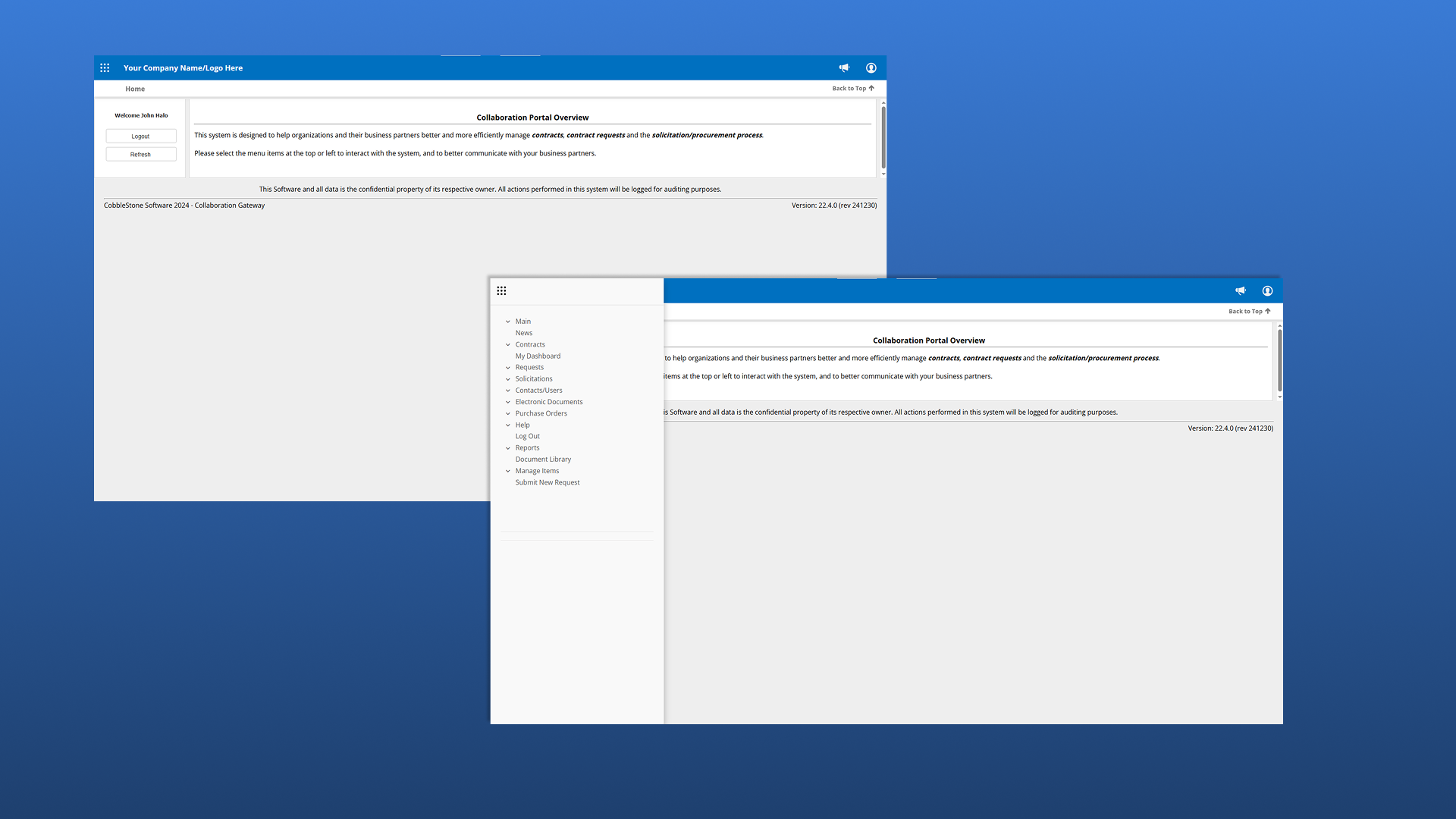Click Back to Top in the front window
This screenshot has height=819, width=1456.
[1250, 311]
